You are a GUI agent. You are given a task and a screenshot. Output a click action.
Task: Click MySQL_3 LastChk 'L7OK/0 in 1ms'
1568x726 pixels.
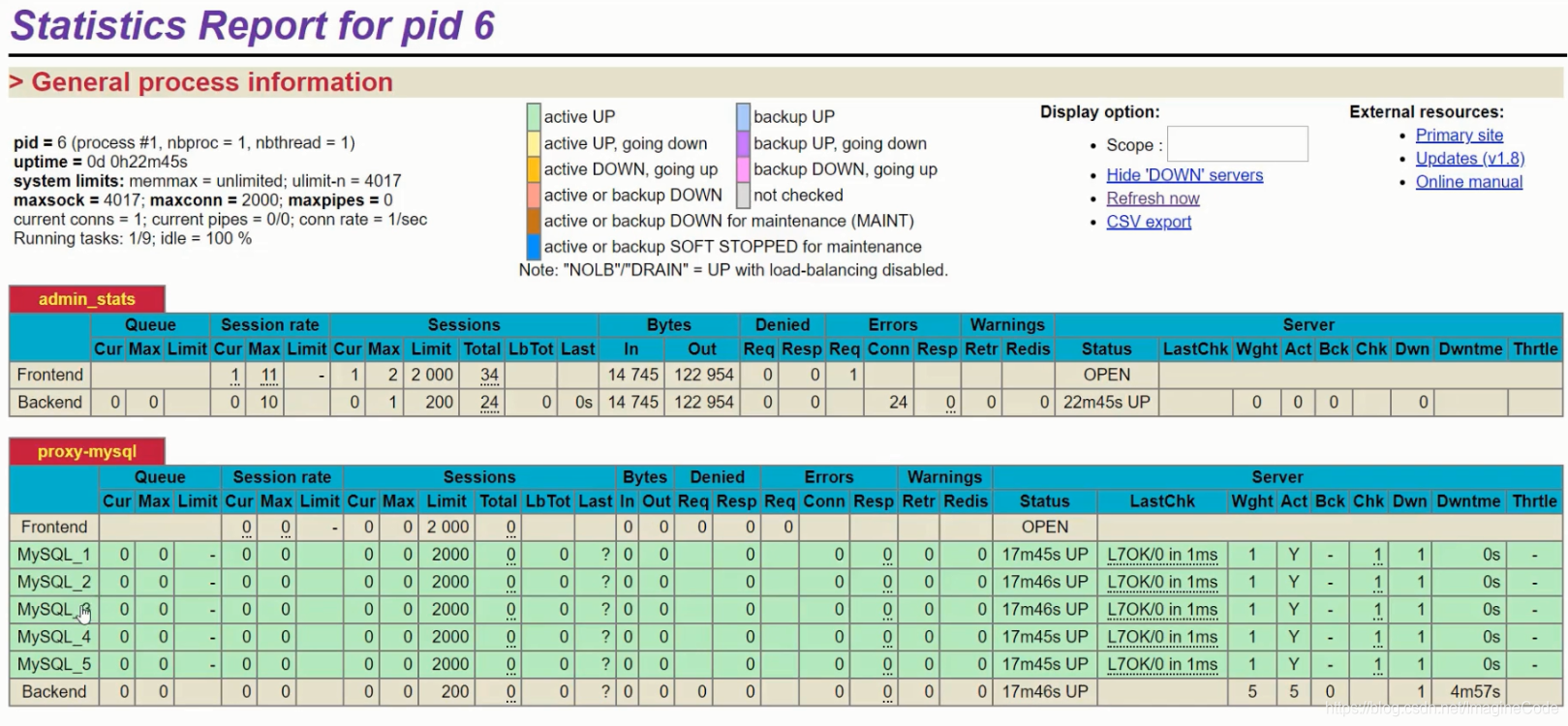1162,609
